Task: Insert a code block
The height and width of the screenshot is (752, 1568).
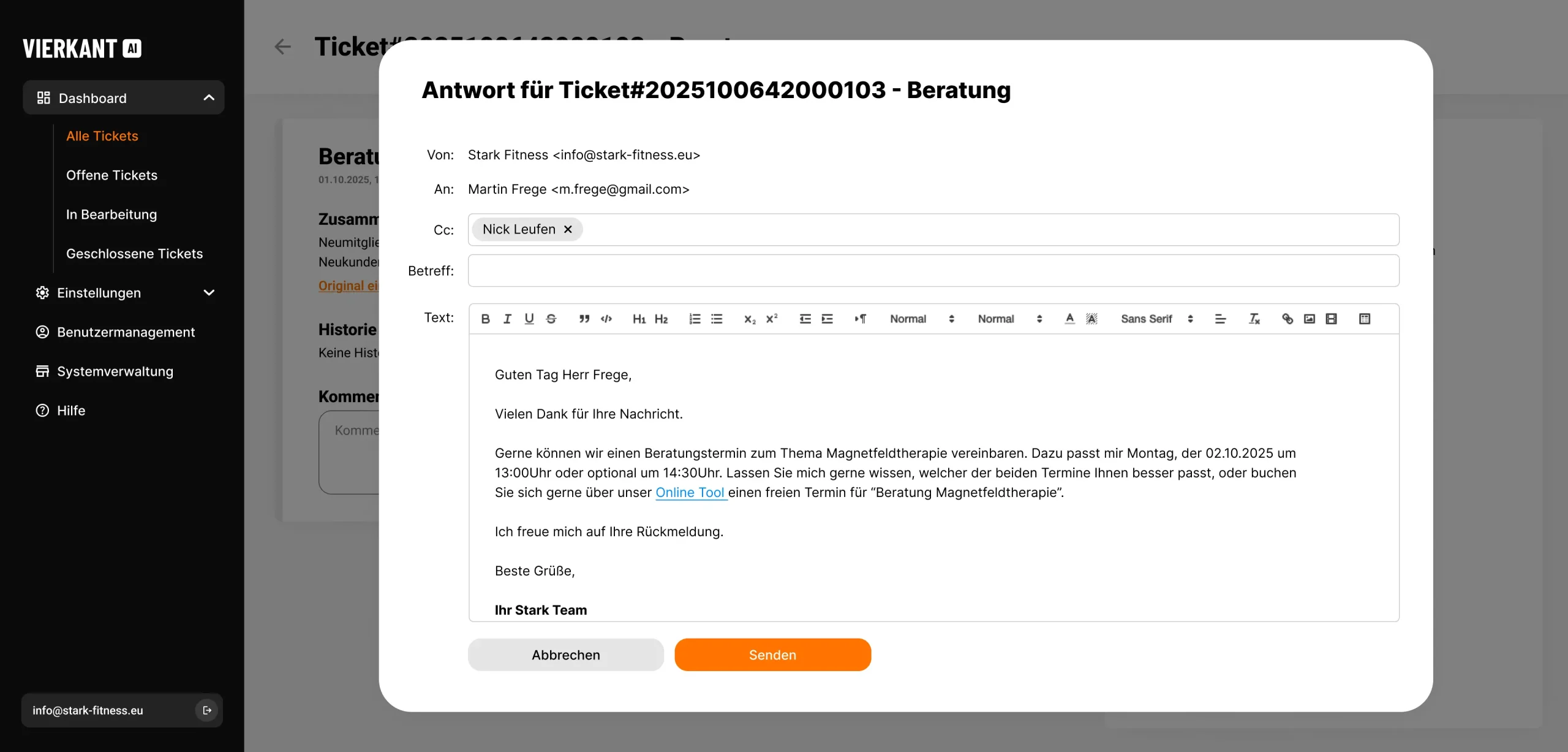Action: [606, 319]
